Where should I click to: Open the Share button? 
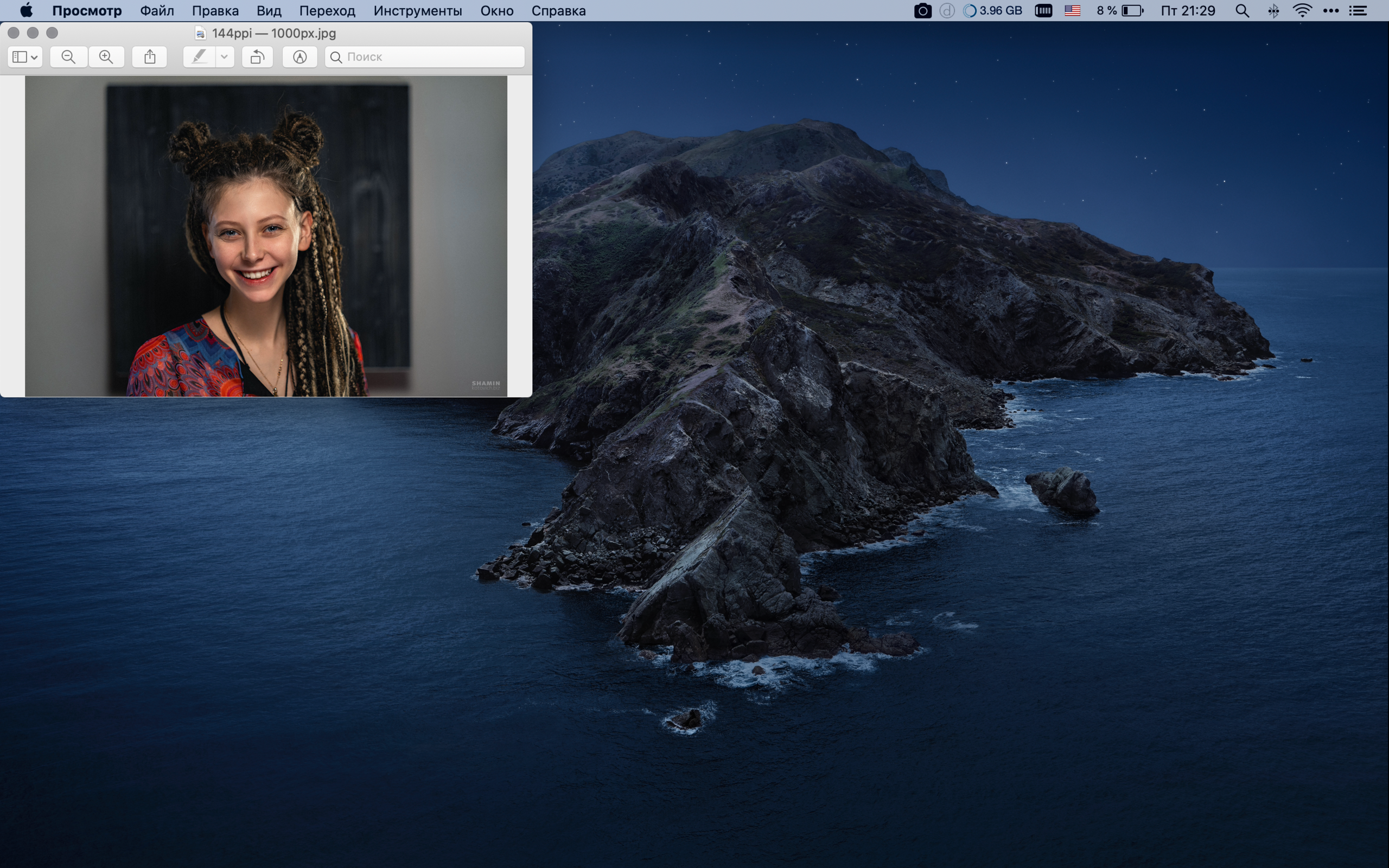[x=150, y=57]
